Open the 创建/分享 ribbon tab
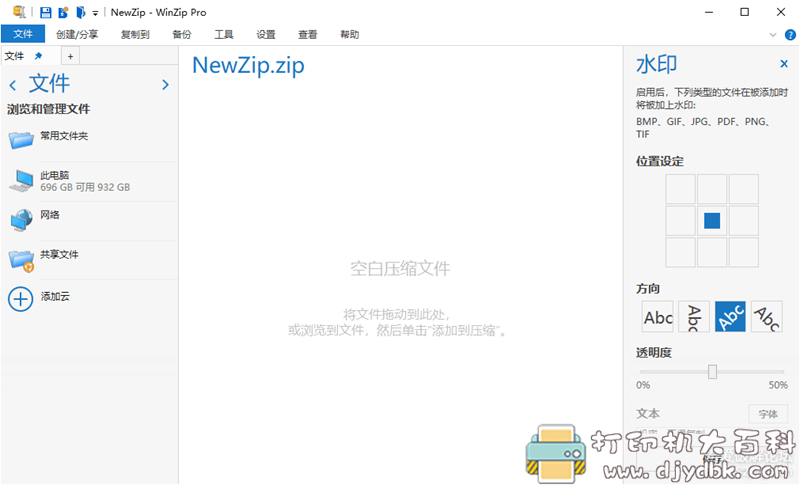 (77, 35)
